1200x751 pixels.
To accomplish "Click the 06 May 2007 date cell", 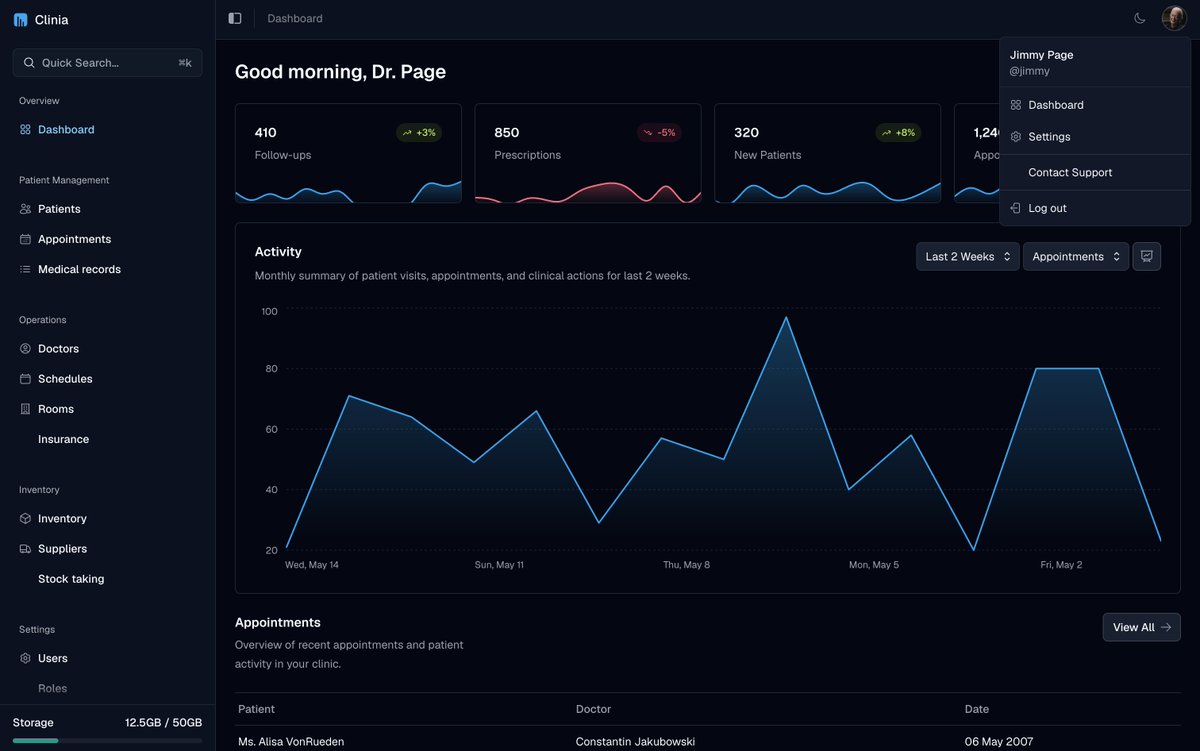I will [x=999, y=742].
